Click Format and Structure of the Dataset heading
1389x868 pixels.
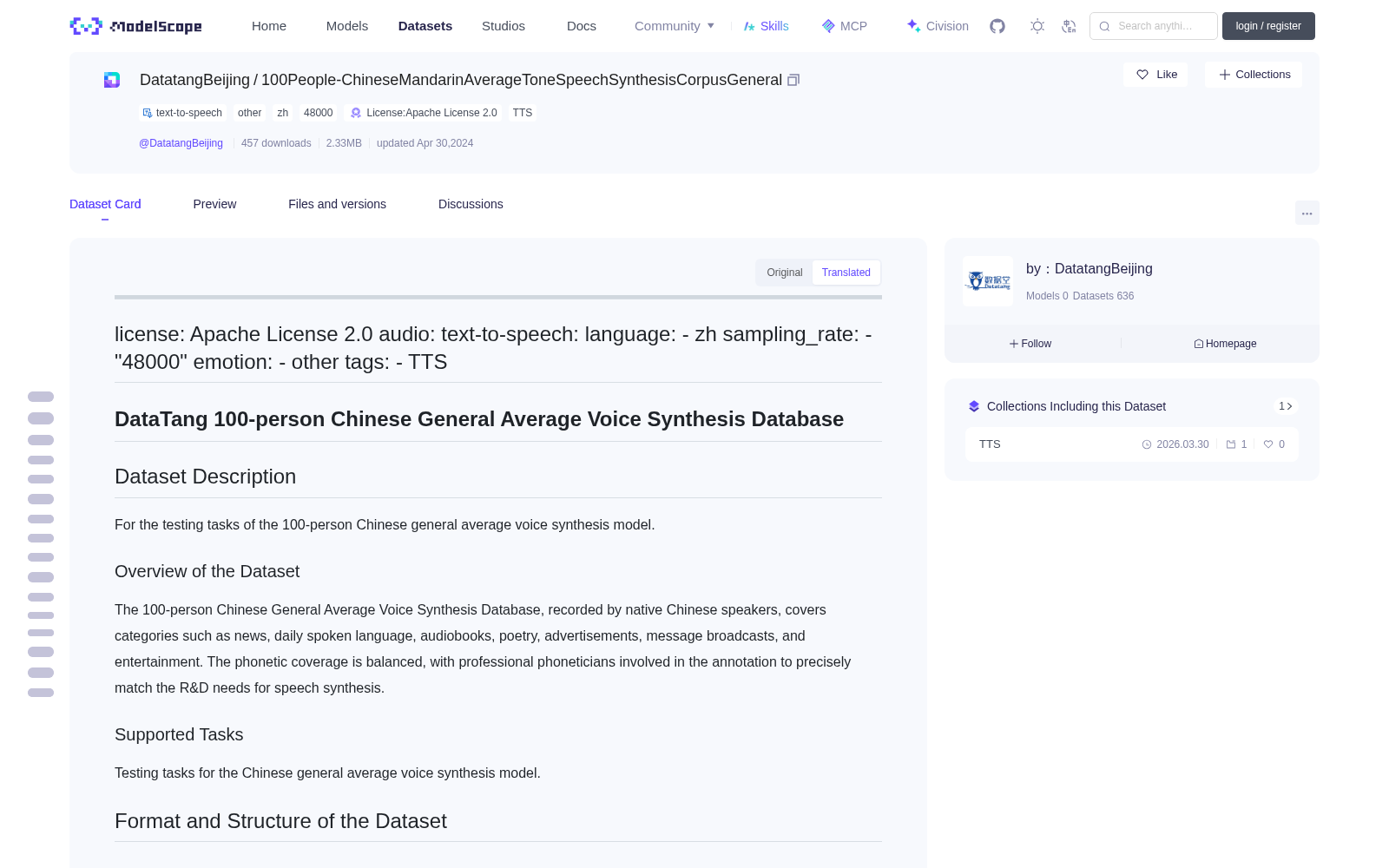(x=280, y=821)
